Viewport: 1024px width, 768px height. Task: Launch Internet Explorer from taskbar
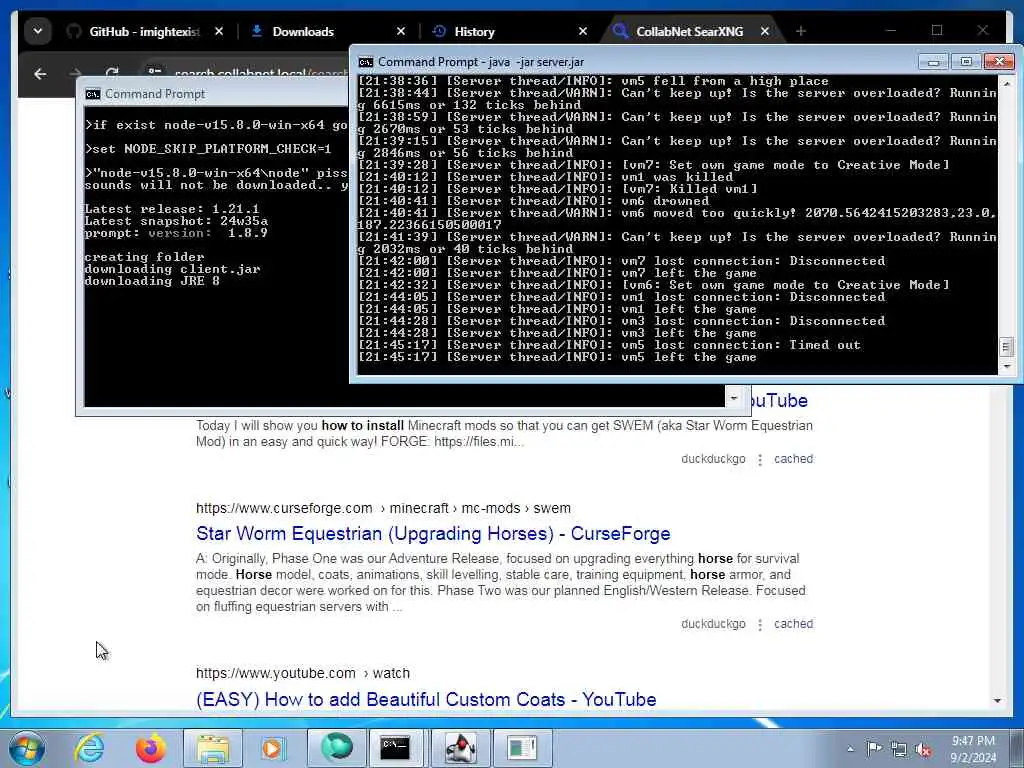pyautogui.click(x=89, y=748)
